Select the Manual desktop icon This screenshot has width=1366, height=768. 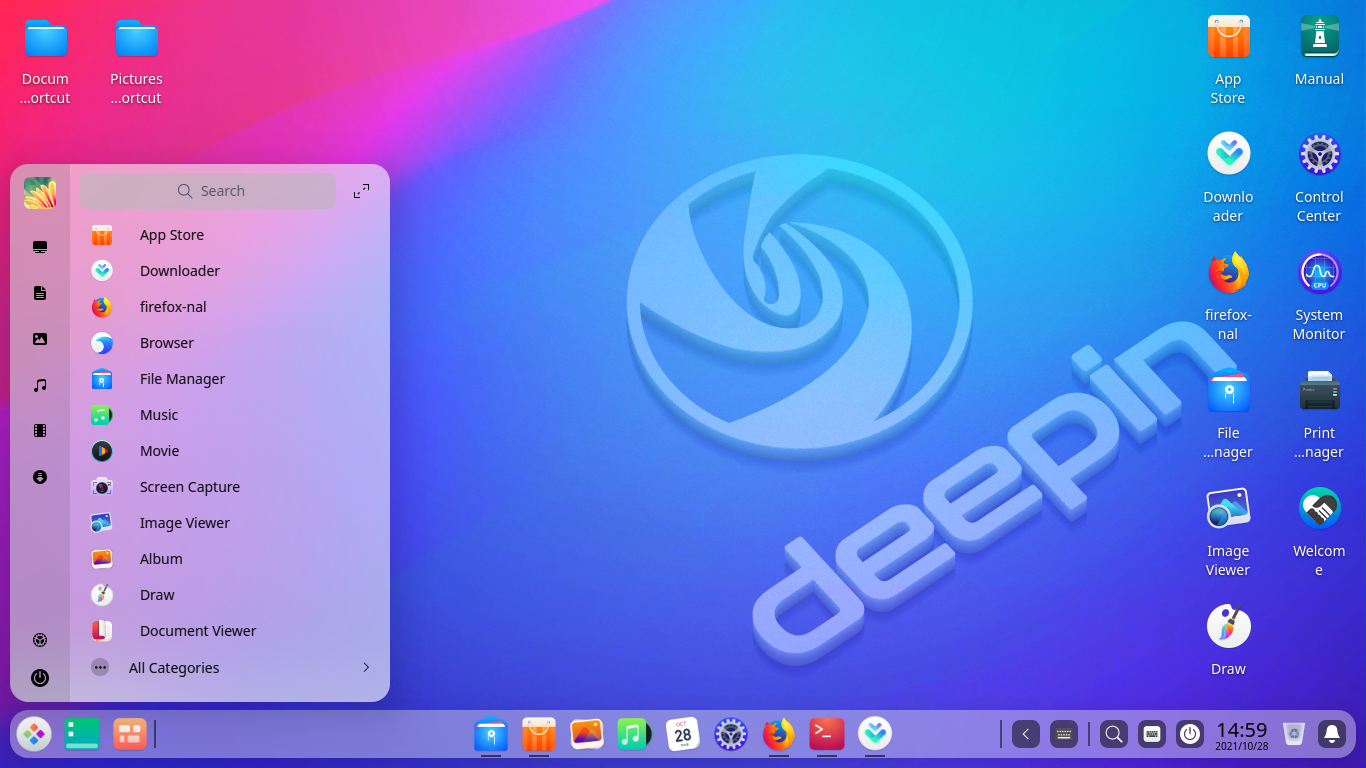click(x=1319, y=51)
